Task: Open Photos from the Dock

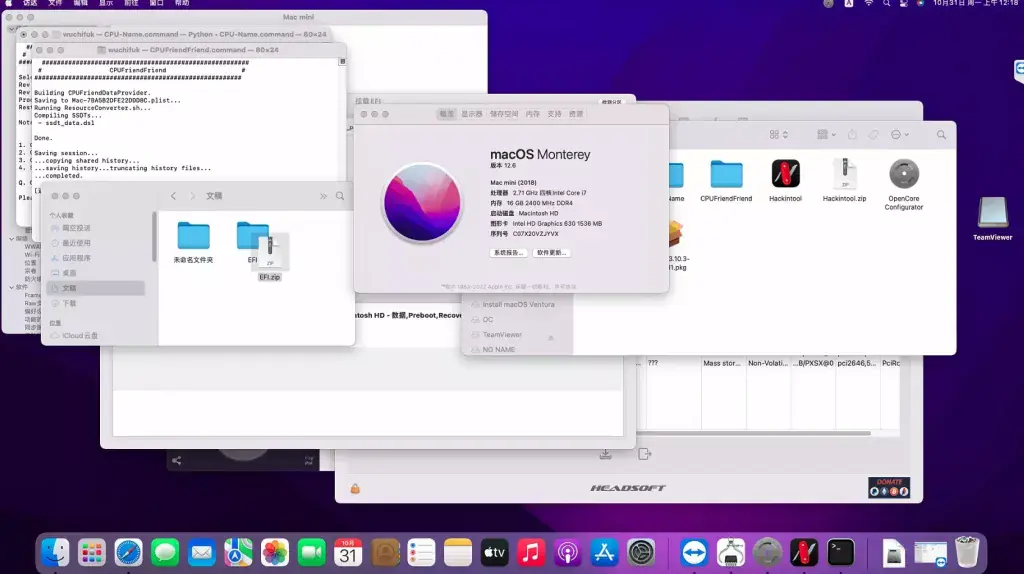Action: 274,553
